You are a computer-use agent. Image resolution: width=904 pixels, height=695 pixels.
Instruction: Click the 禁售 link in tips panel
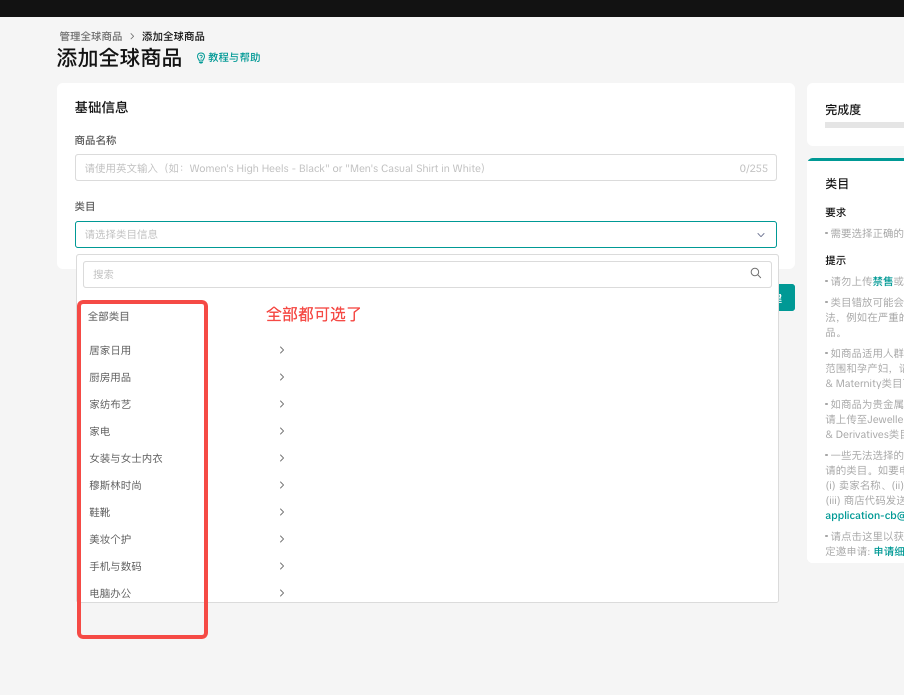point(883,281)
